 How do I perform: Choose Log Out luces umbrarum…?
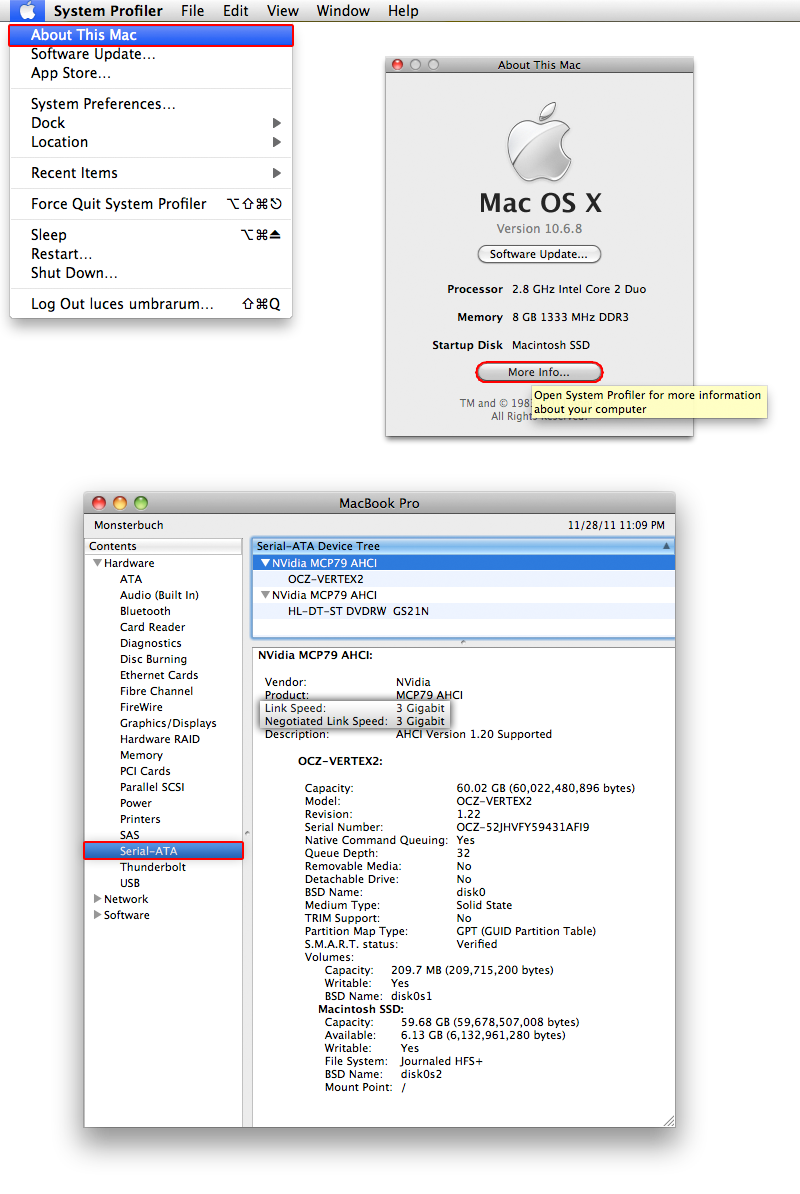(x=151, y=304)
